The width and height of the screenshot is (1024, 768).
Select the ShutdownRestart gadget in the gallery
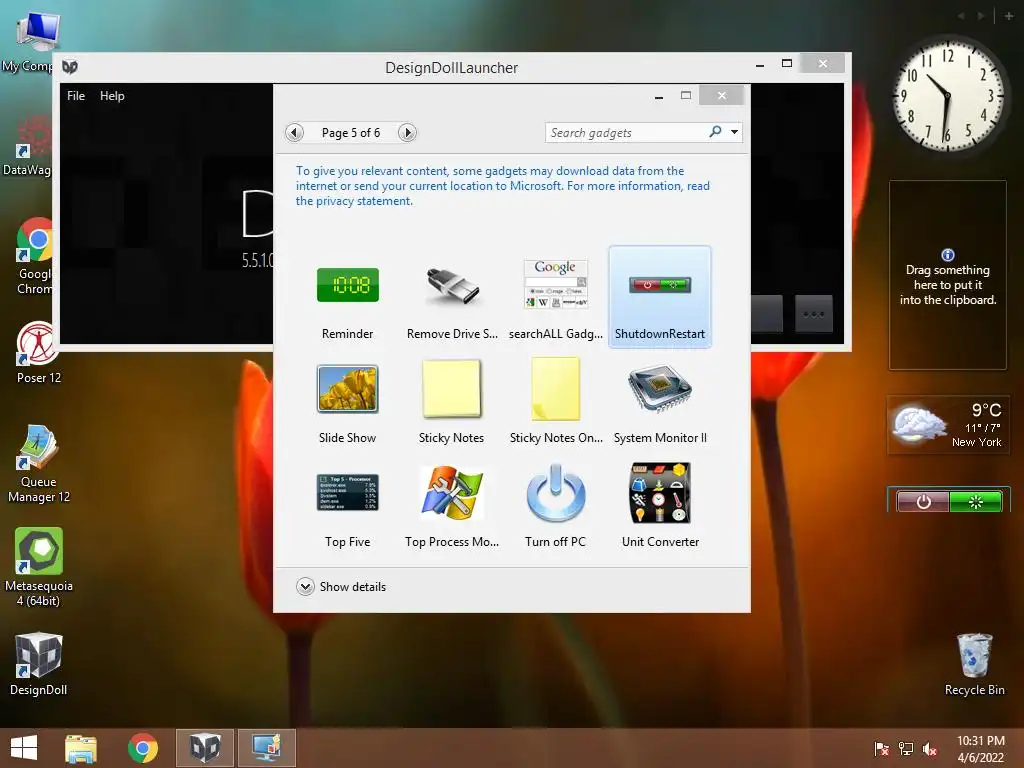(x=660, y=297)
